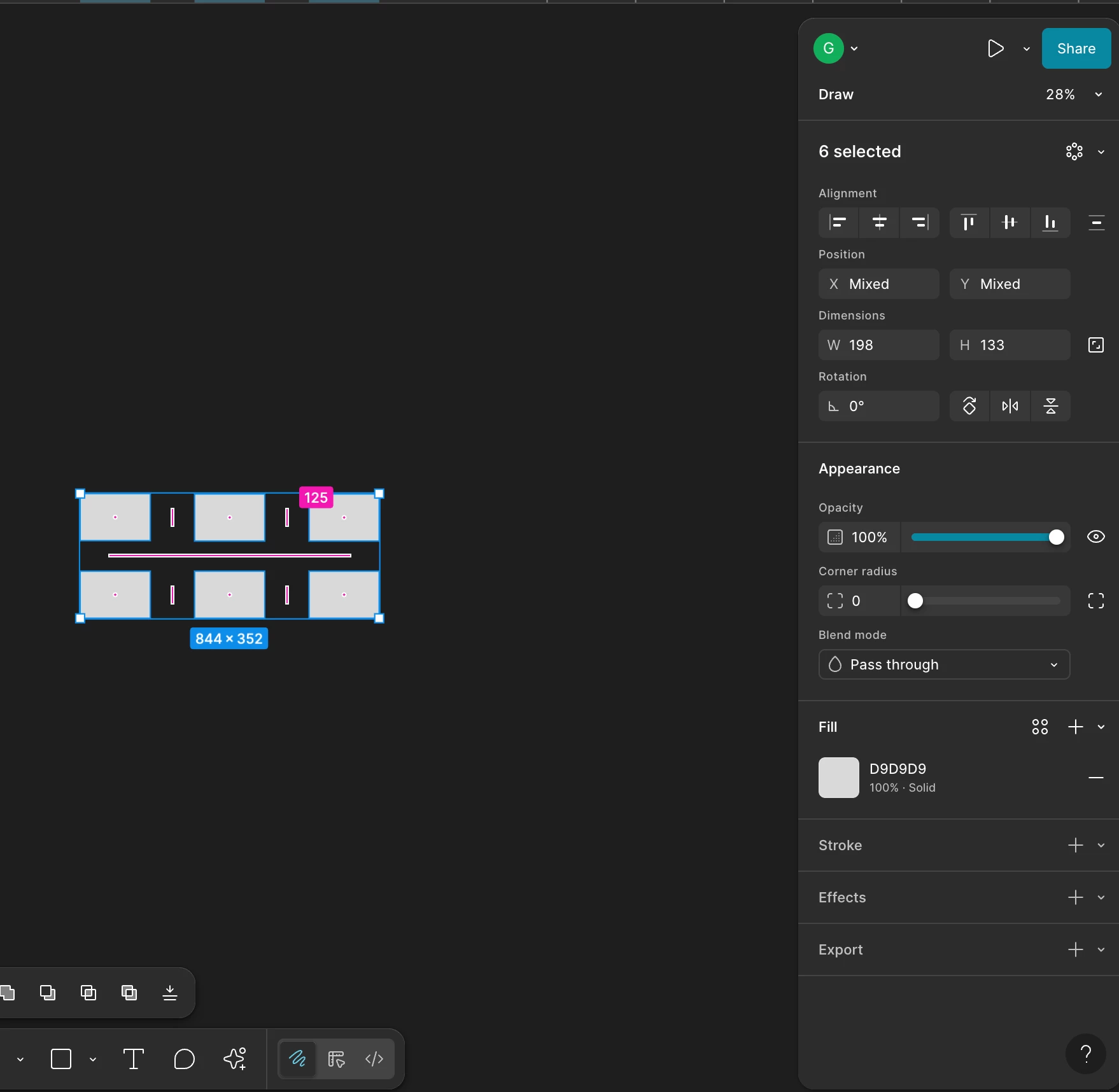Image resolution: width=1119 pixels, height=1092 pixels.
Task: Add a new fill
Action: click(x=1076, y=727)
